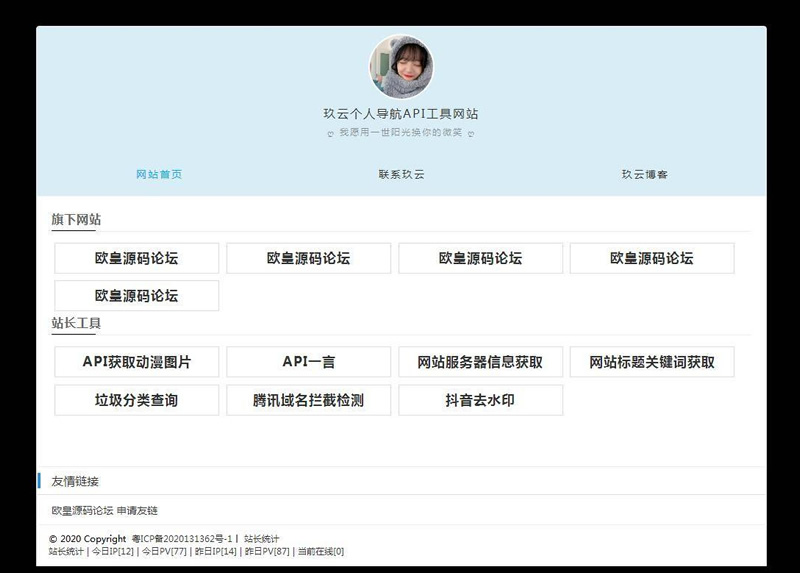This screenshot has height=573, width=800.
Task: Click the 欧皇源码论坛 link under 友情链接
Action: click(x=82, y=511)
